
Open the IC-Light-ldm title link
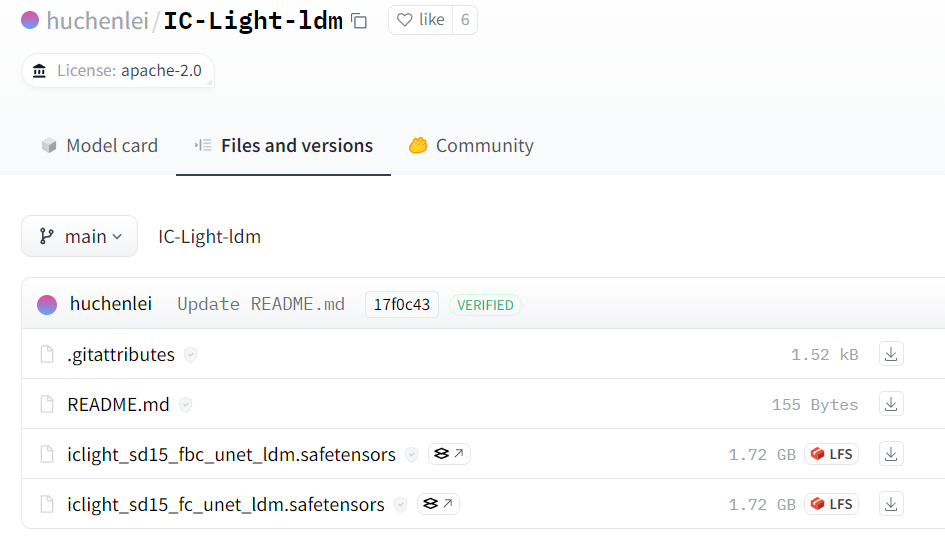tap(253, 21)
